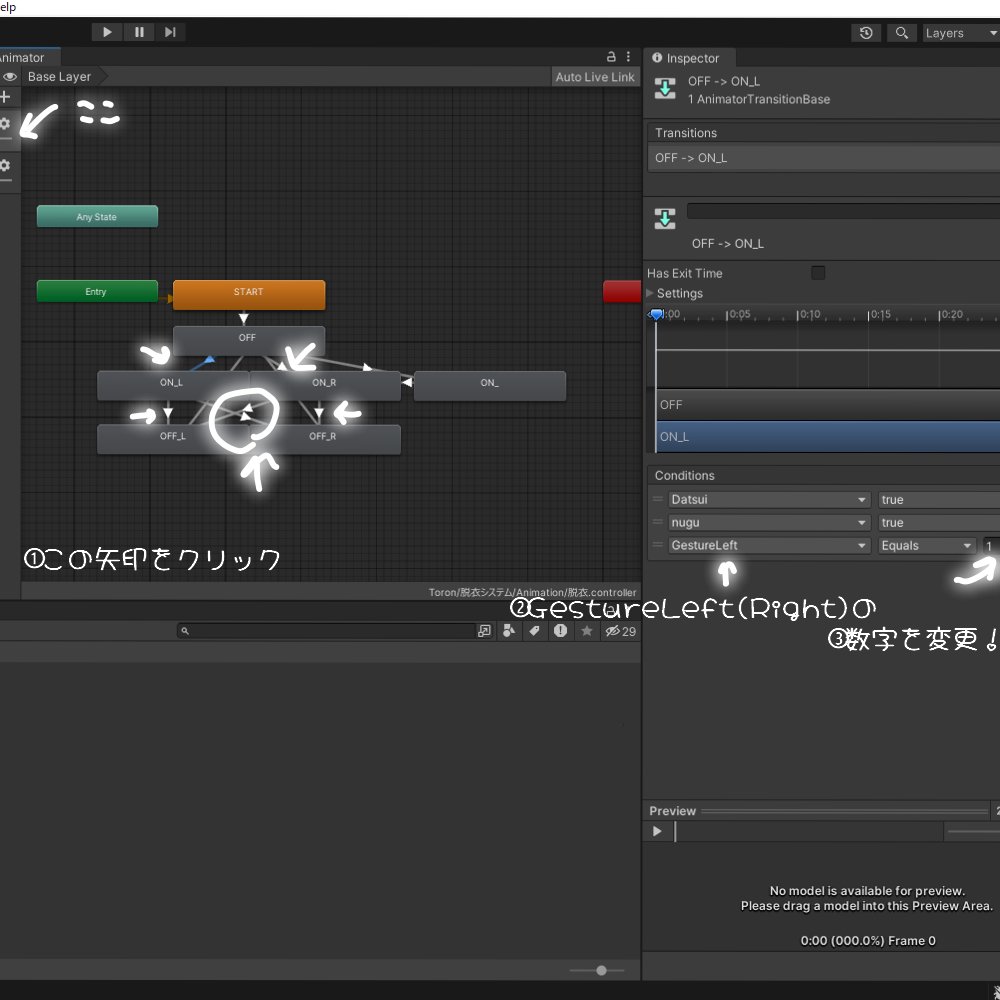Screen dimensions: 1000x1000
Task: Adjust the Project icon size slider
Action: point(597,970)
